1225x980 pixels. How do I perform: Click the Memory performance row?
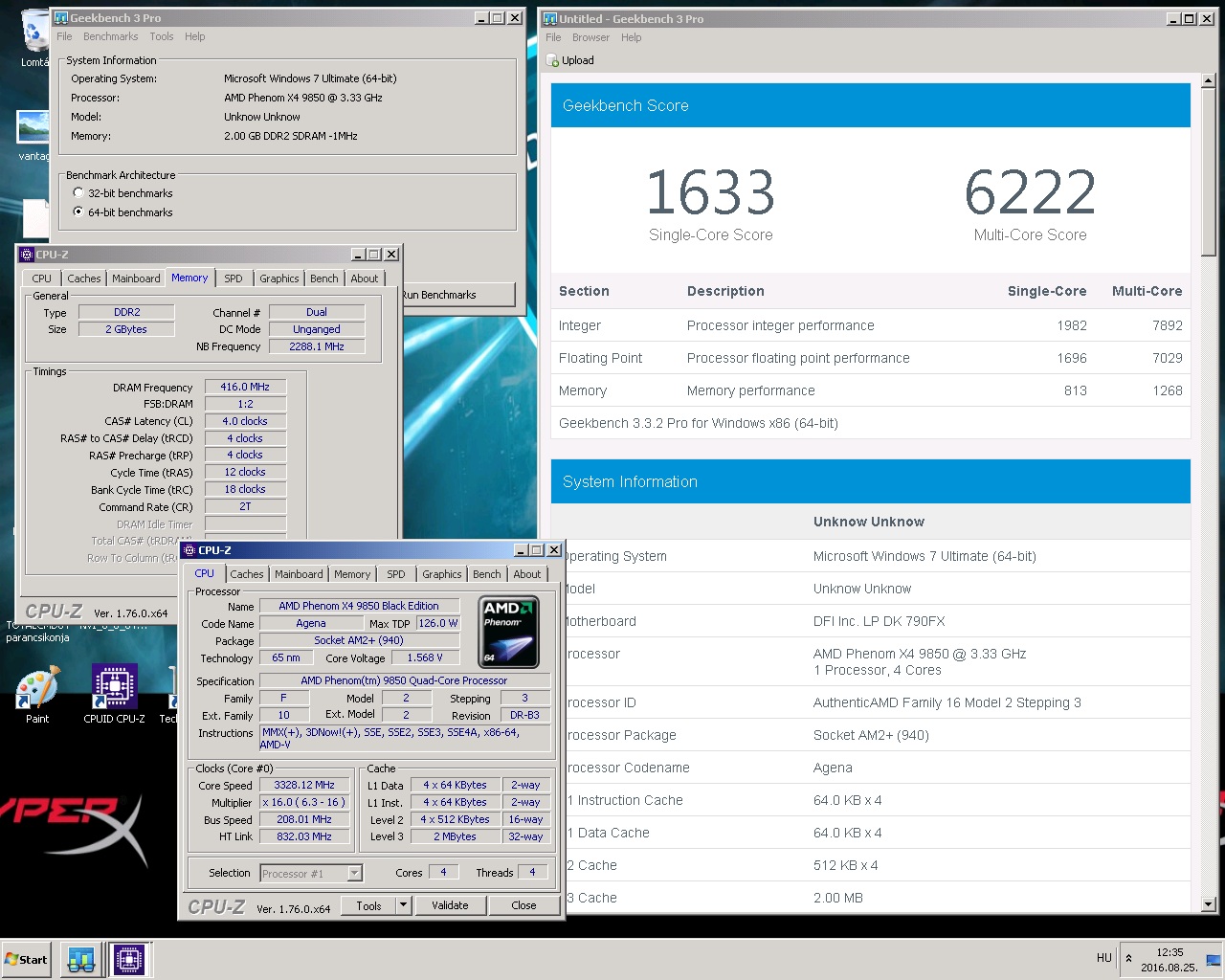point(871,390)
